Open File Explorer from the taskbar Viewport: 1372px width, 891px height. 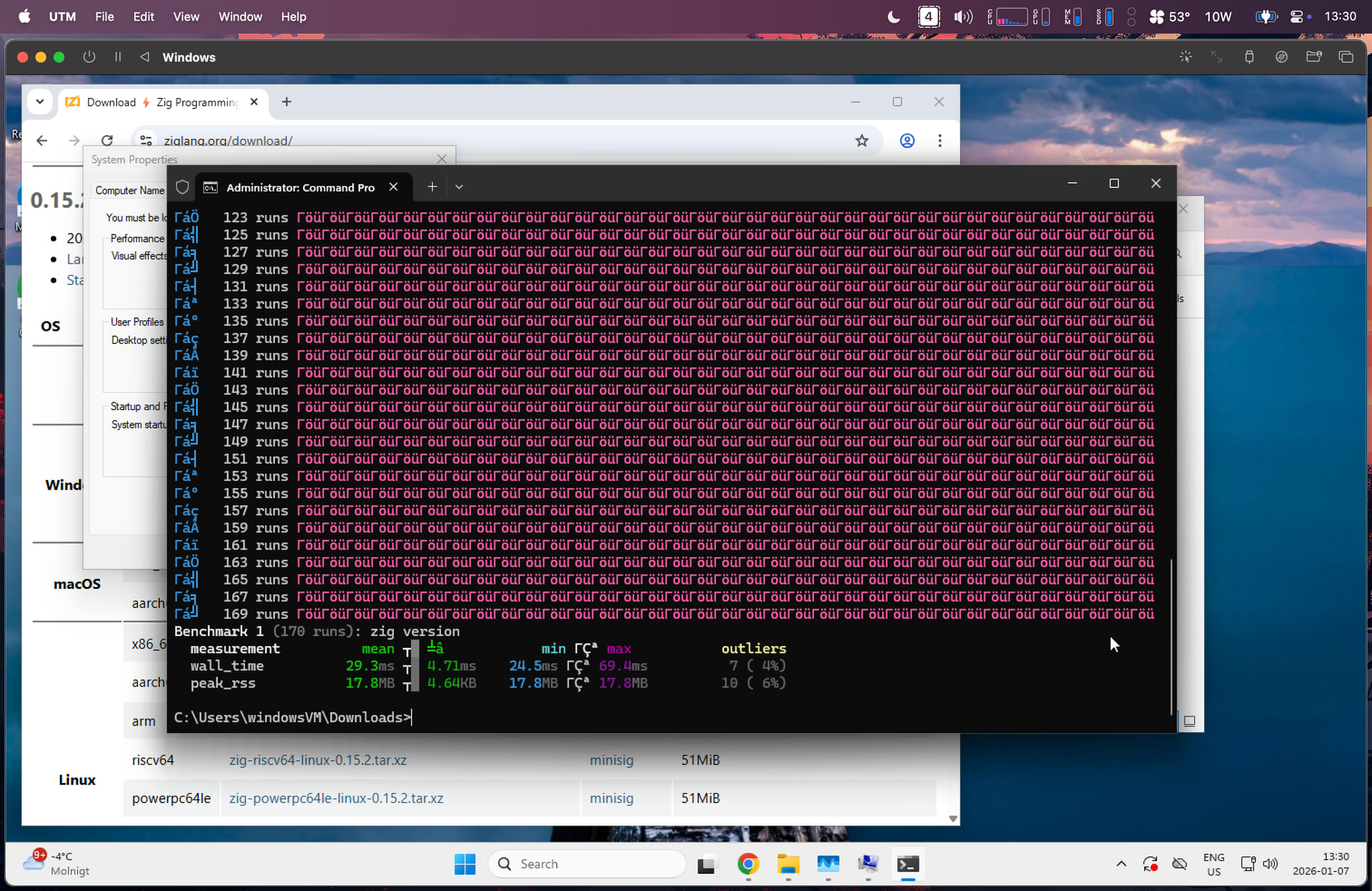coord(788,864)
